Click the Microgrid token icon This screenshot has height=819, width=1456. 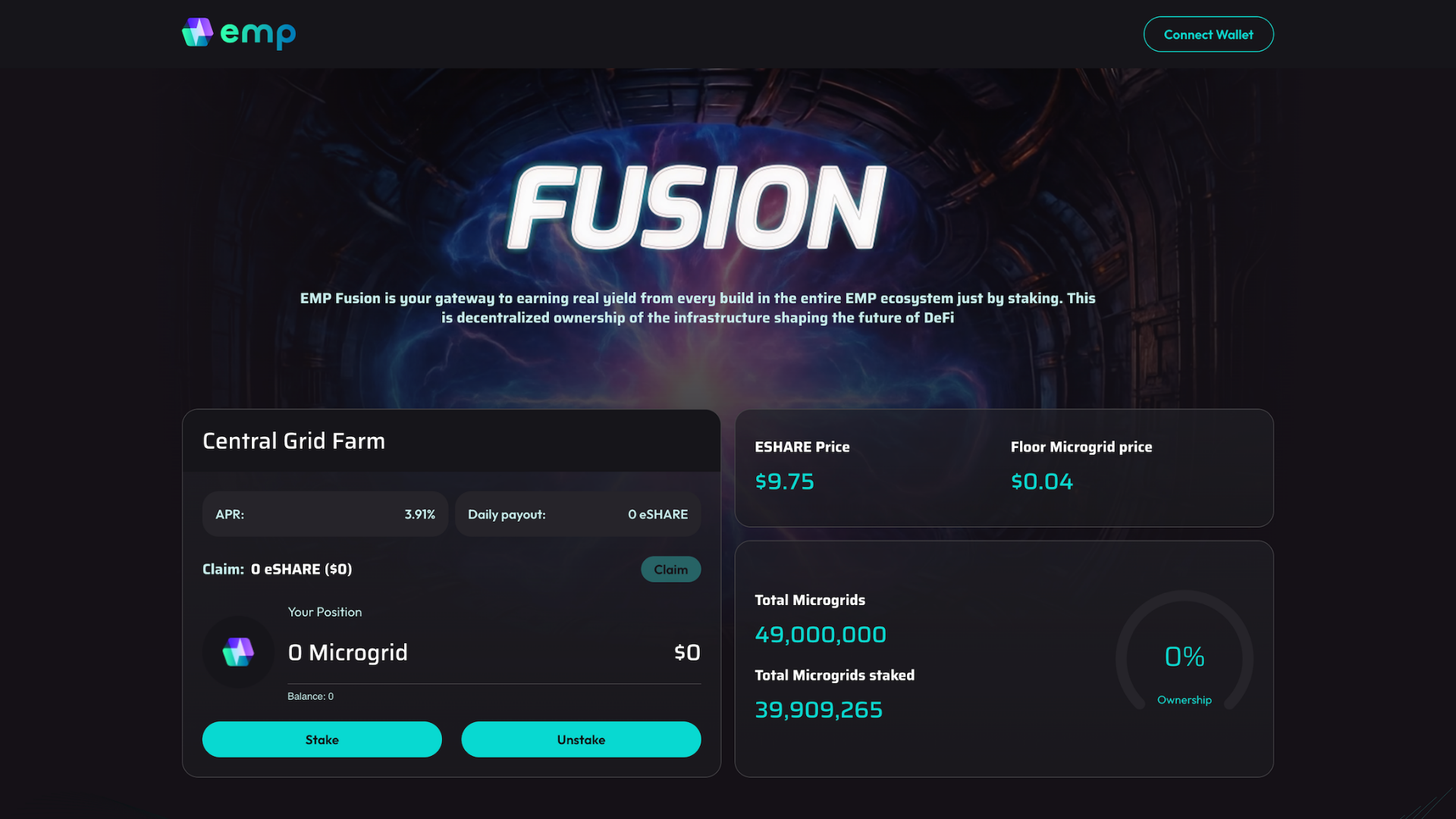pyautogui.click(x=238, y=652)
